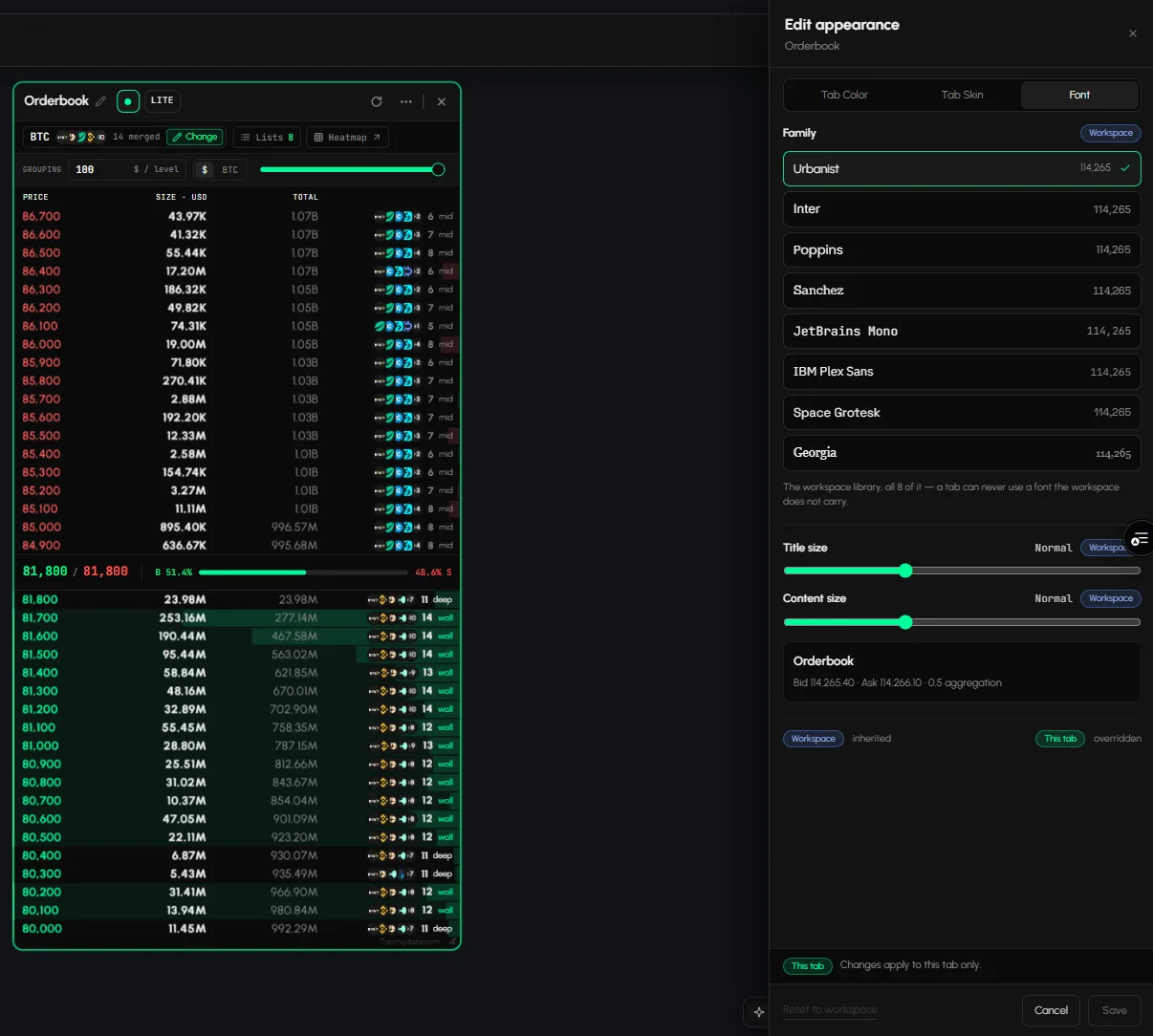Click Change to switch merged exchanges

tap(195, 137)
